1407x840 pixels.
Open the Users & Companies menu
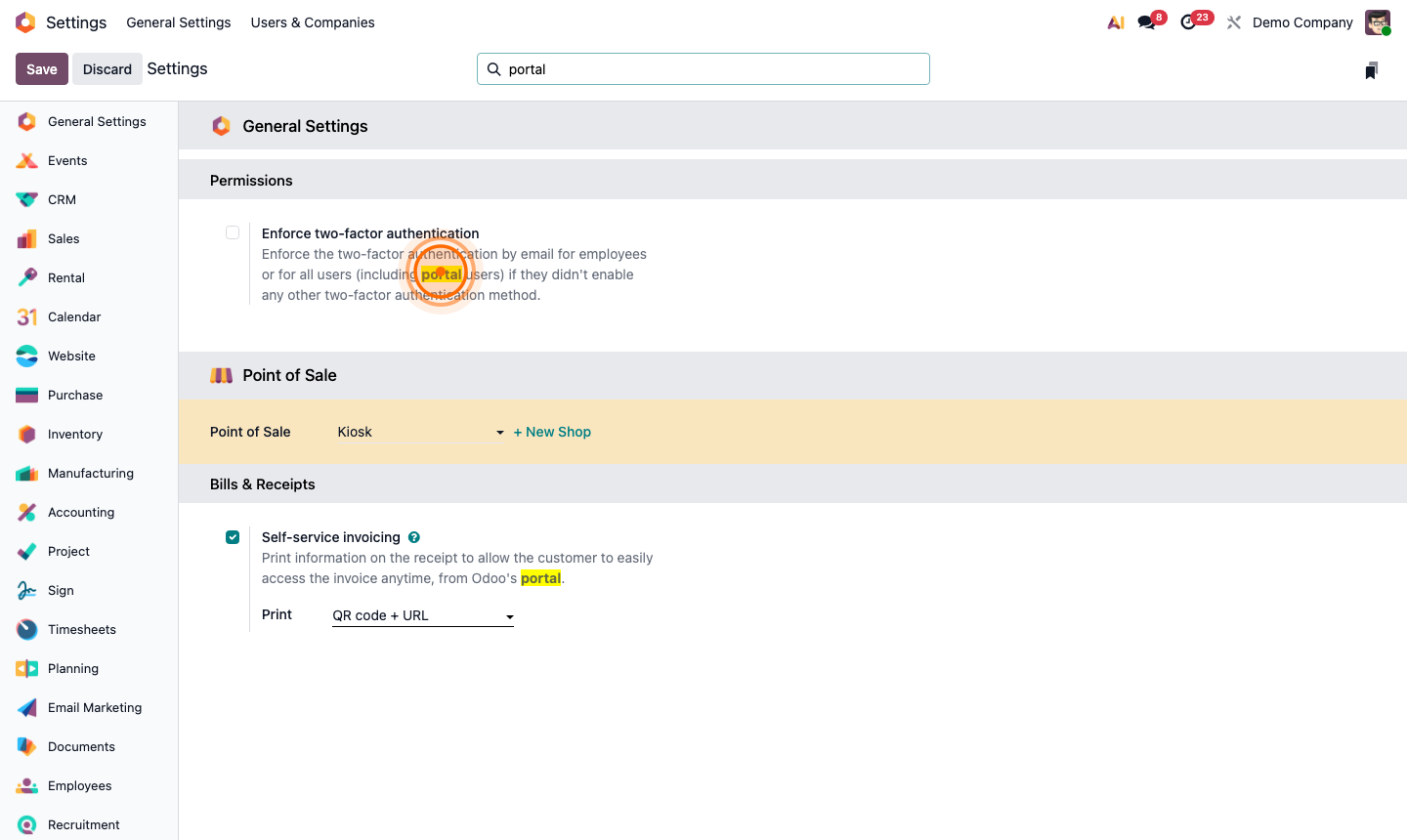(313, 22)
